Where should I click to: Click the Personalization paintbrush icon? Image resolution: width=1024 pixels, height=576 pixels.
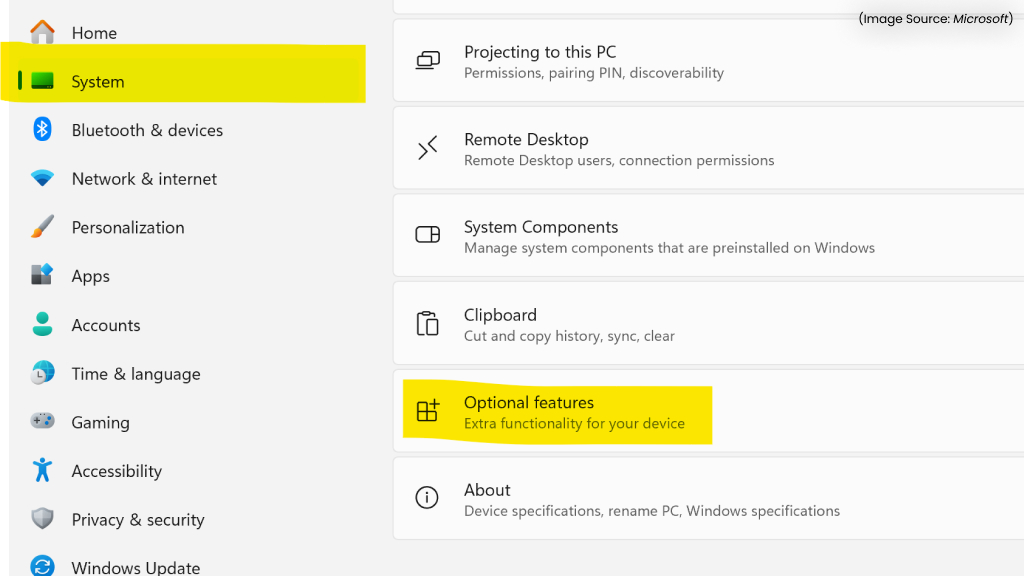pyautogui.click(x=42, y=227)
